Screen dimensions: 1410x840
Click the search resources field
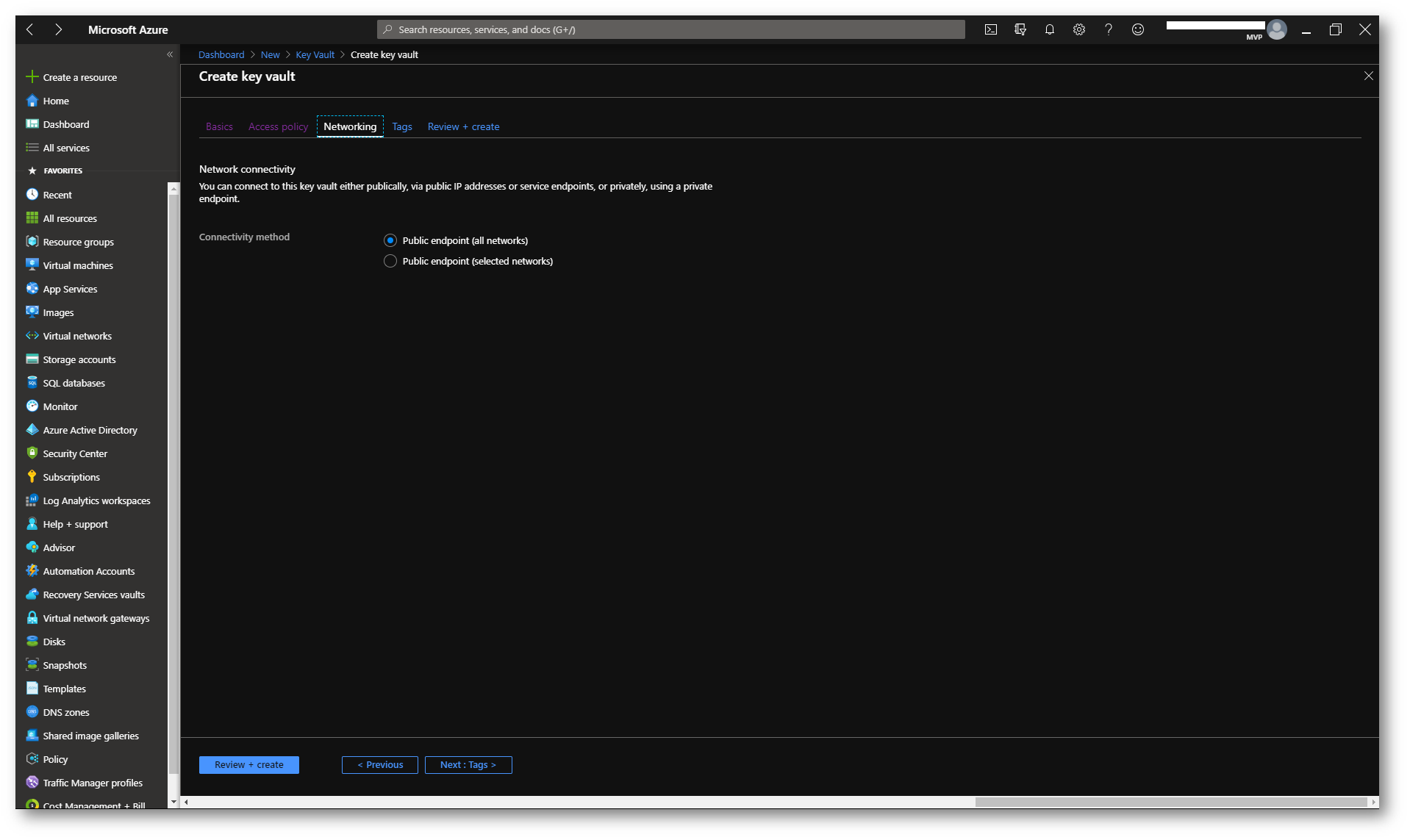point(671,29)
